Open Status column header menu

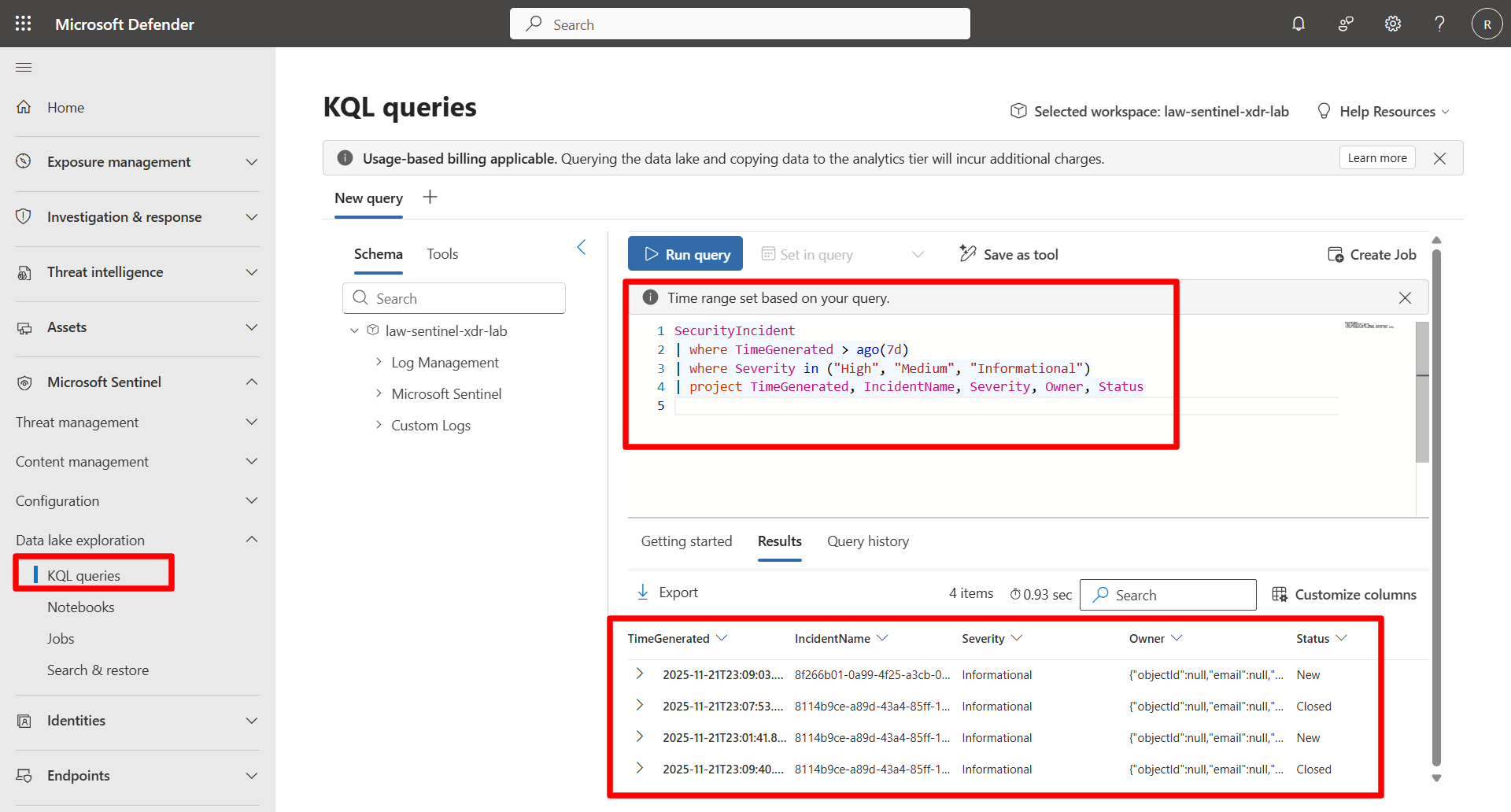pyautogui.click(x=1342, y=638)
